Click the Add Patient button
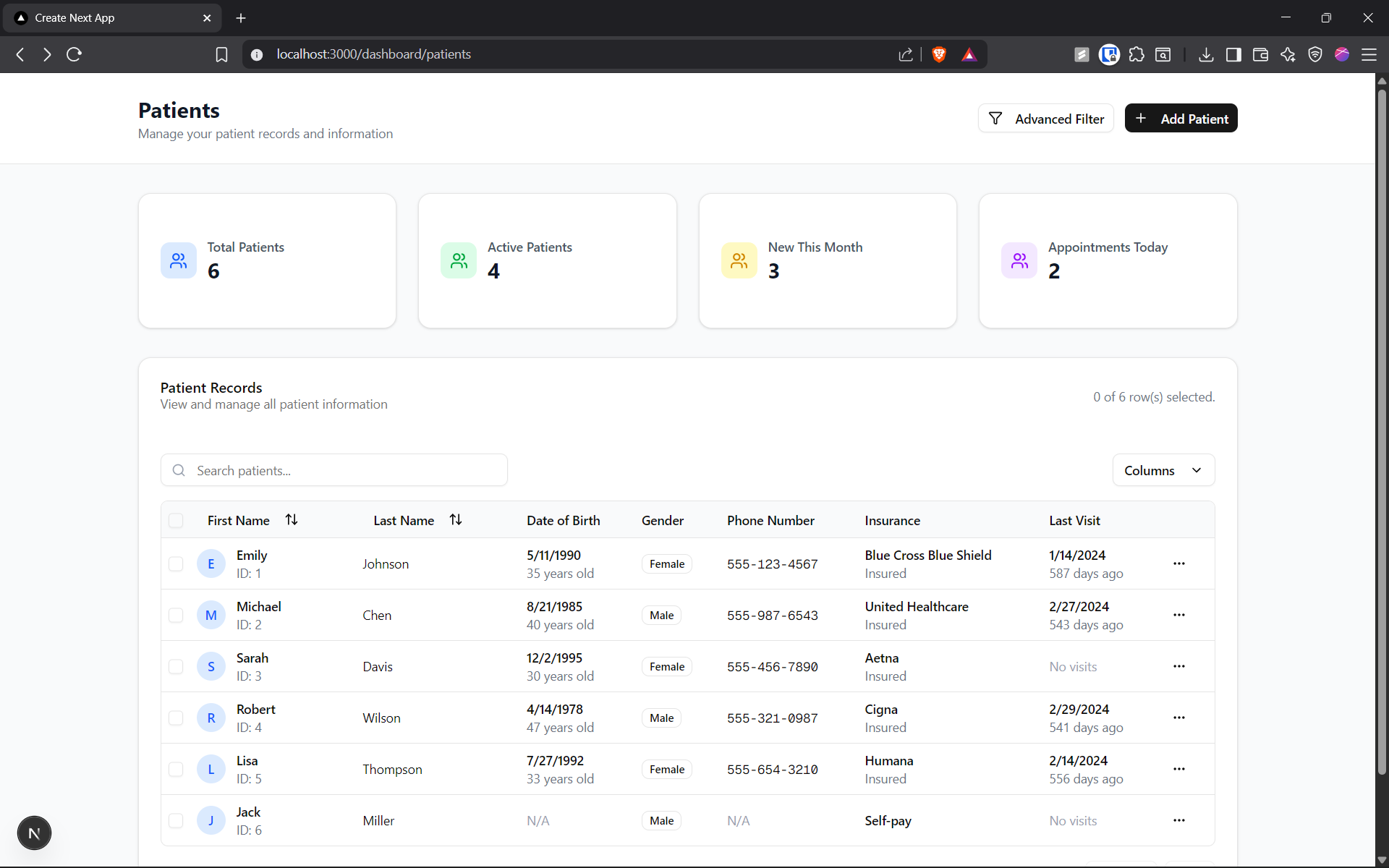 1181,119
